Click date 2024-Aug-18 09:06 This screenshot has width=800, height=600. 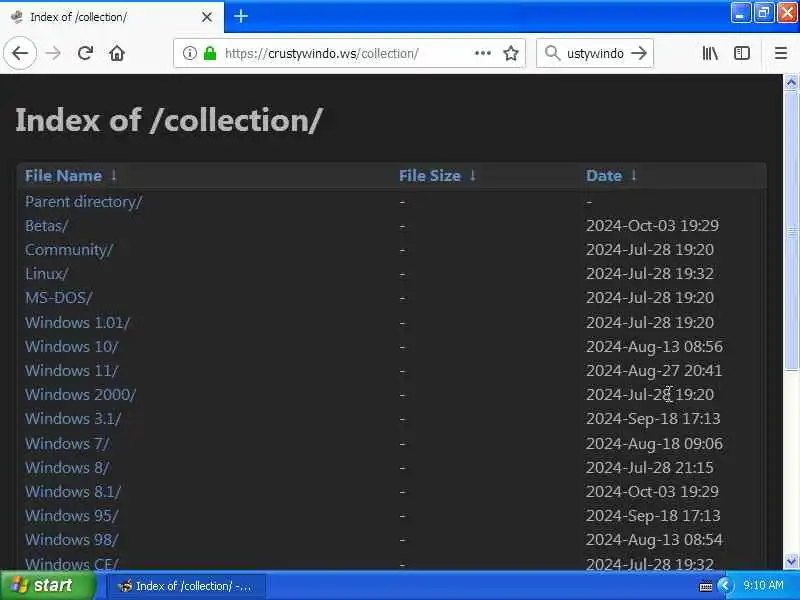pyautogui.click(x=654, y=443)
